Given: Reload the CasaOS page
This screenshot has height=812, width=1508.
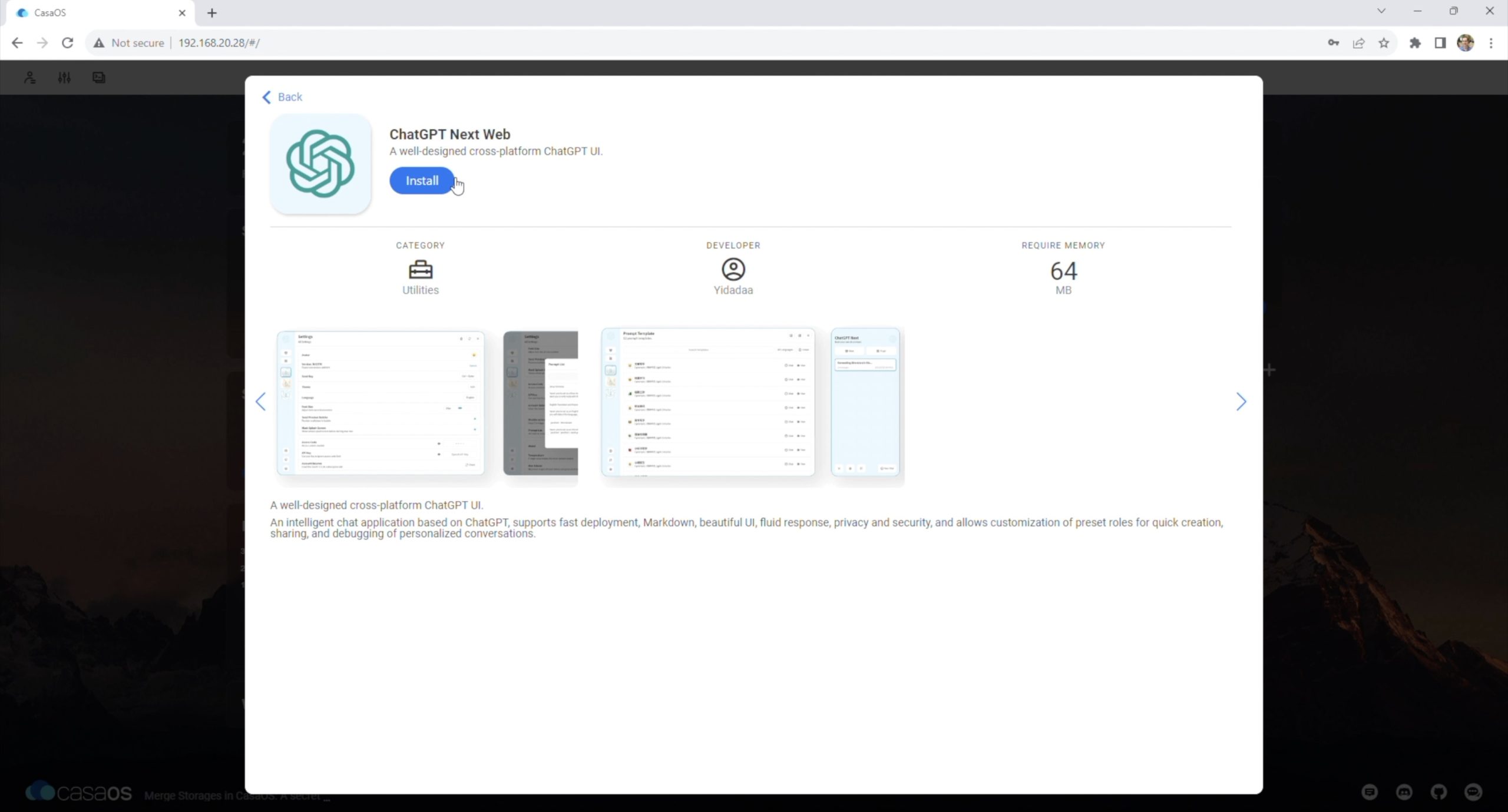Looking at the screenshot, I should (x=68, y=43).
